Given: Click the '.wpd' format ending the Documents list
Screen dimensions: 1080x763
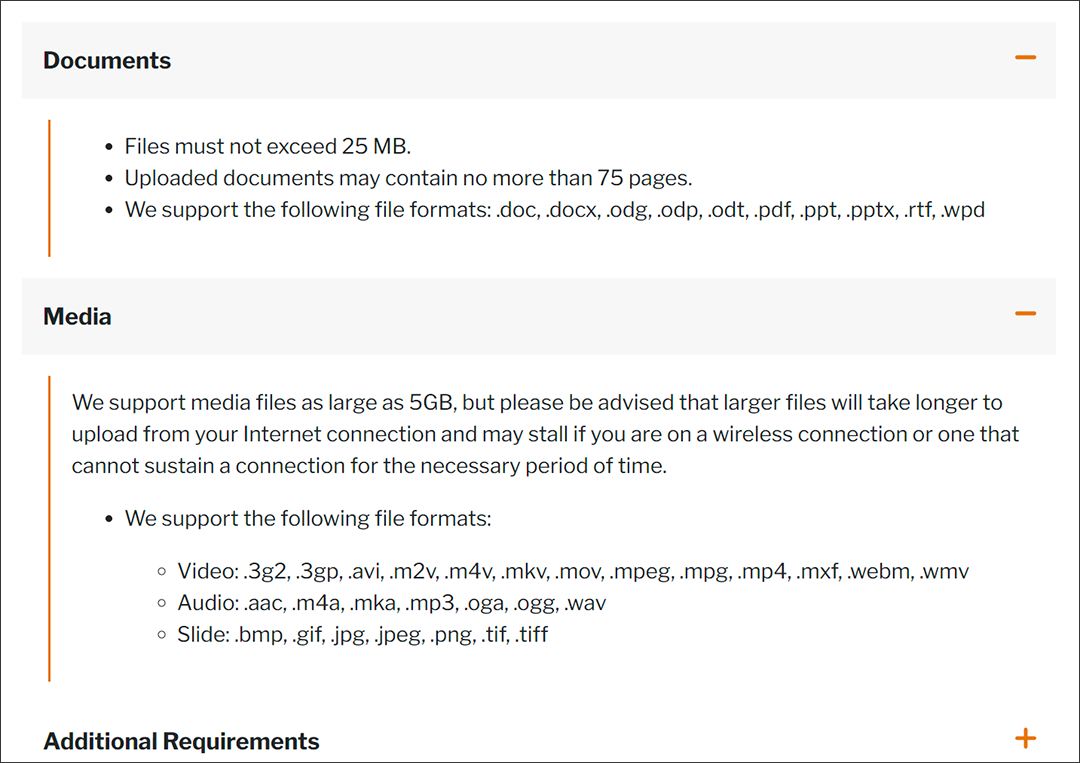Looking at the screenshot, I should pos(963,210).
